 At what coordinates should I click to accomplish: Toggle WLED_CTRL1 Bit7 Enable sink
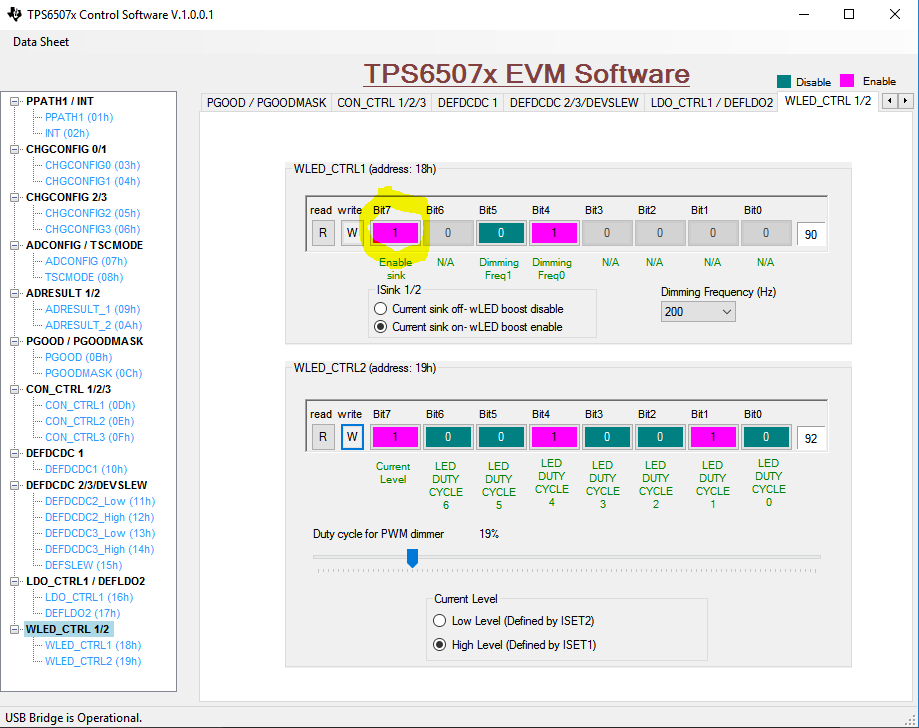tap(395, 233)
